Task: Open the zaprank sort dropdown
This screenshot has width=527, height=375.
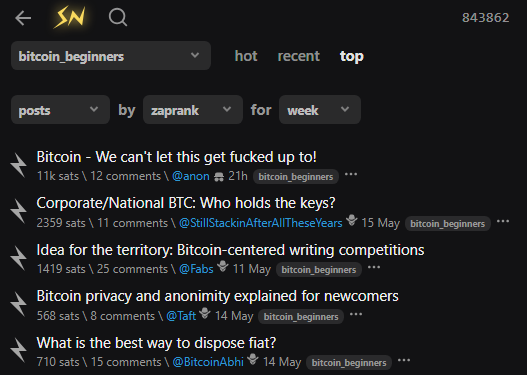Action: [x=193, y=110]
